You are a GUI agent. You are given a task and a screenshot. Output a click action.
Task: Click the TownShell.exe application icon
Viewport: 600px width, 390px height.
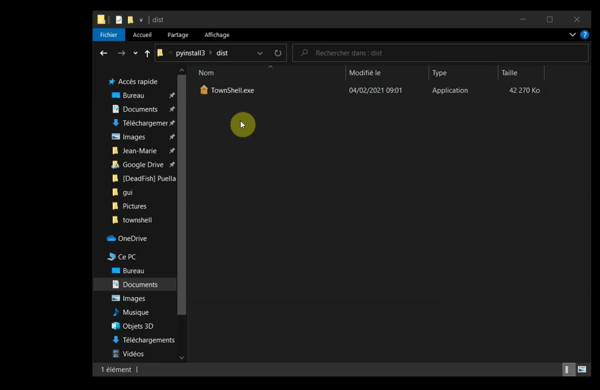click(204, 90)
